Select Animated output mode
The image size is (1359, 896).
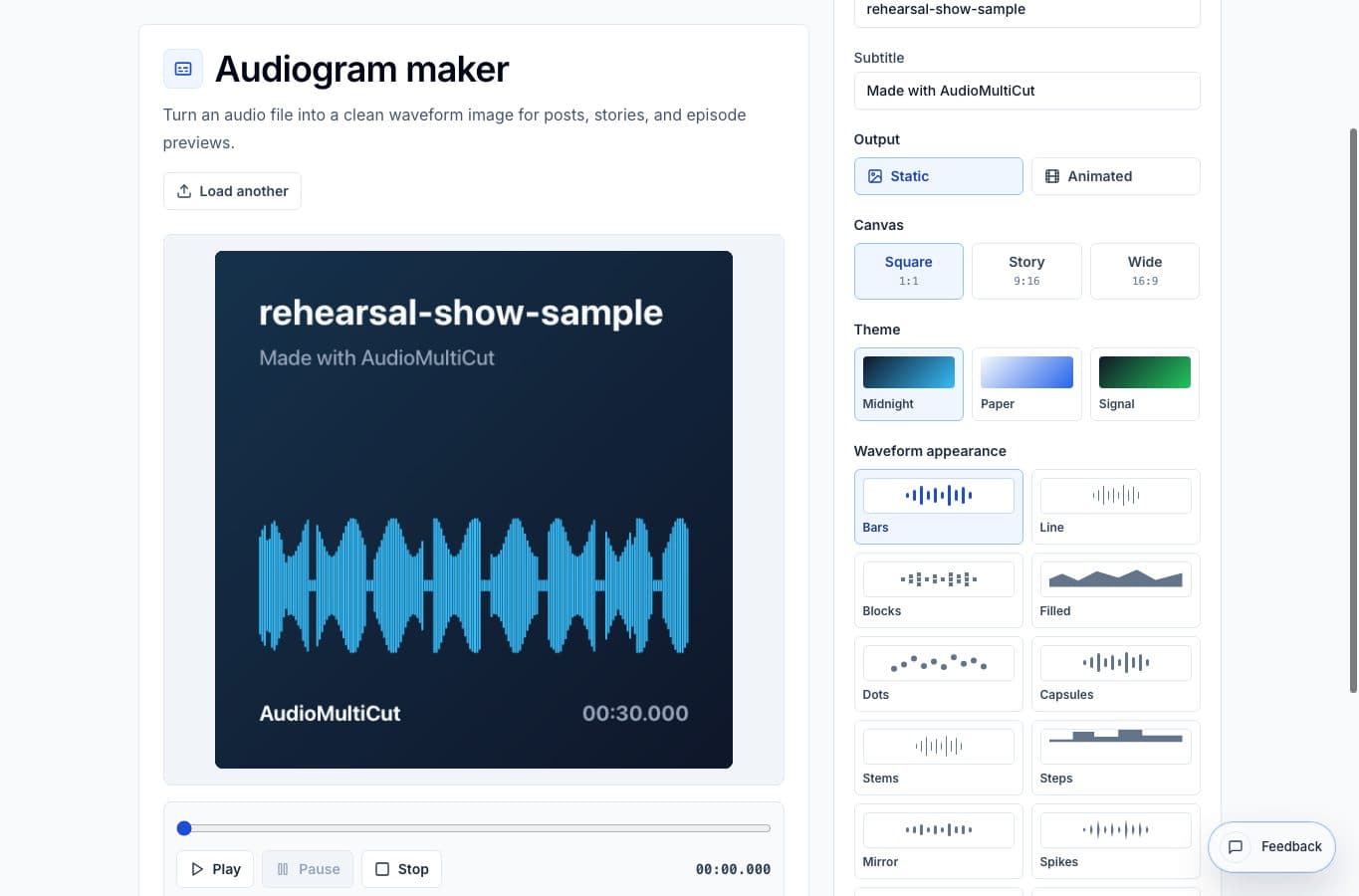1116,176
